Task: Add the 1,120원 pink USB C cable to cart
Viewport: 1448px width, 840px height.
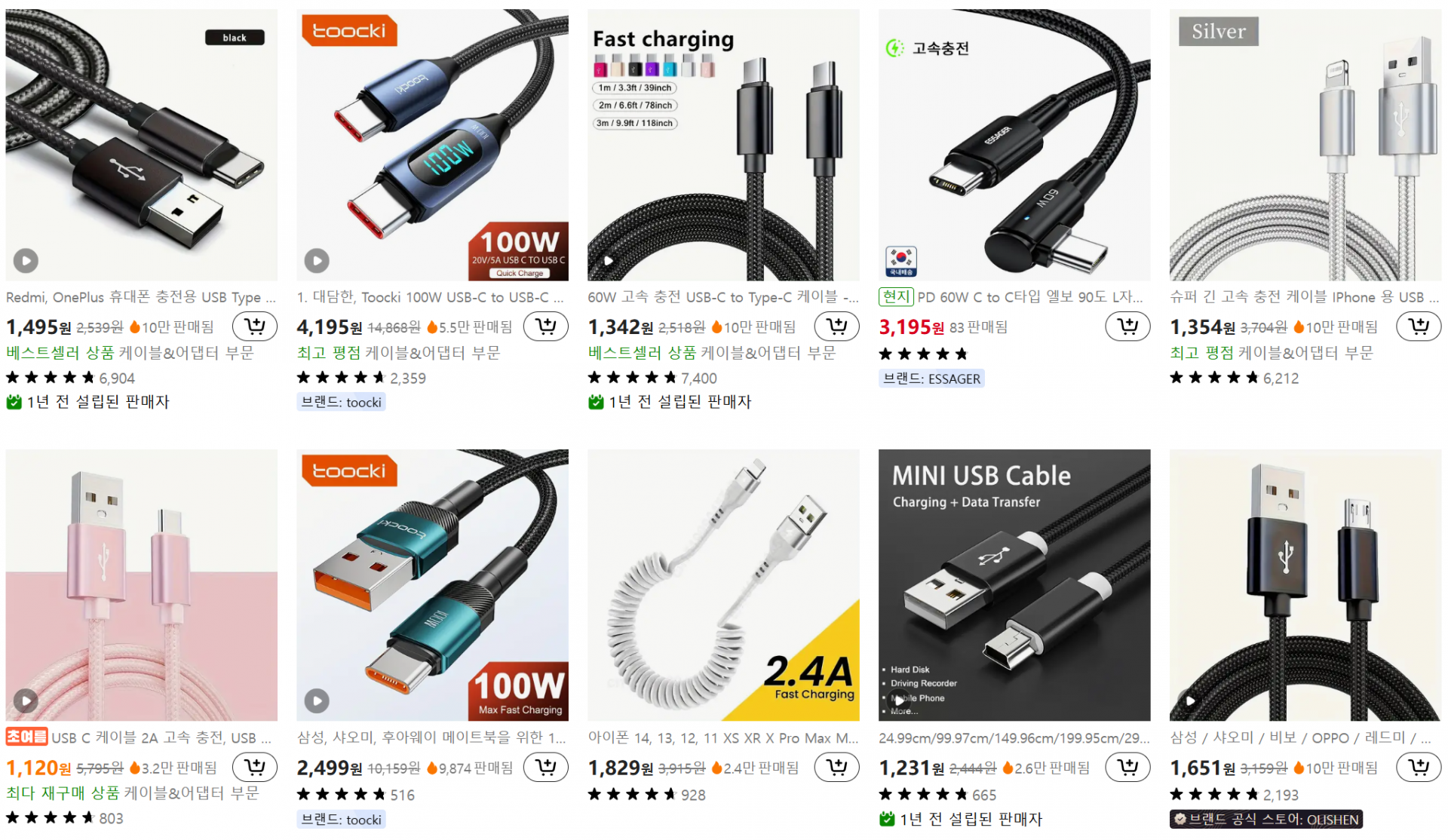Action: pos(255,768)
